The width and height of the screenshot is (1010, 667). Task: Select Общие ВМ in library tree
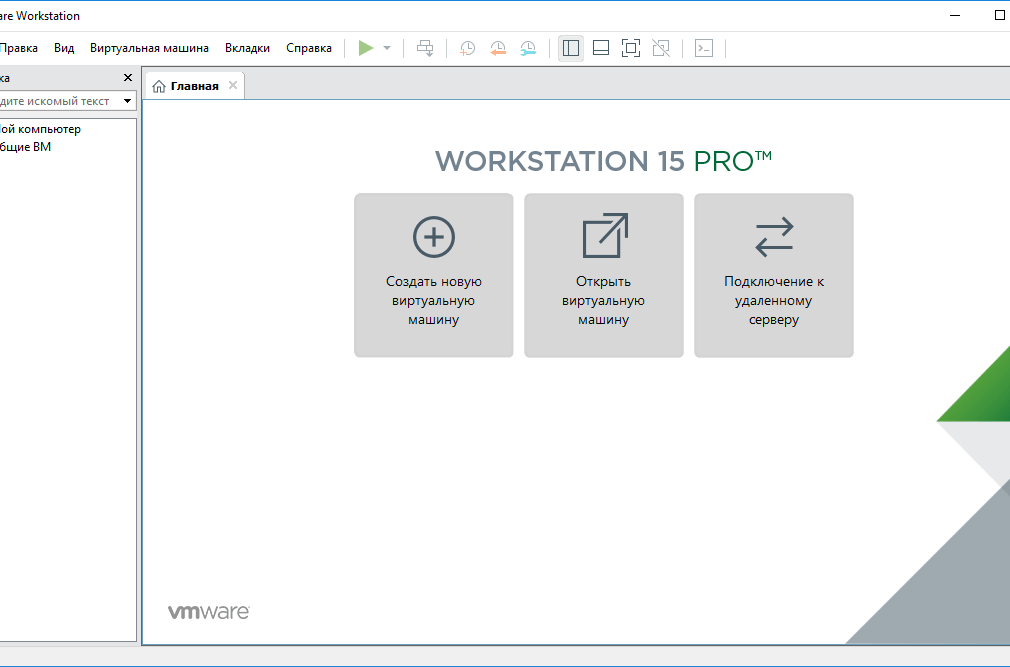tap(24, 147)
